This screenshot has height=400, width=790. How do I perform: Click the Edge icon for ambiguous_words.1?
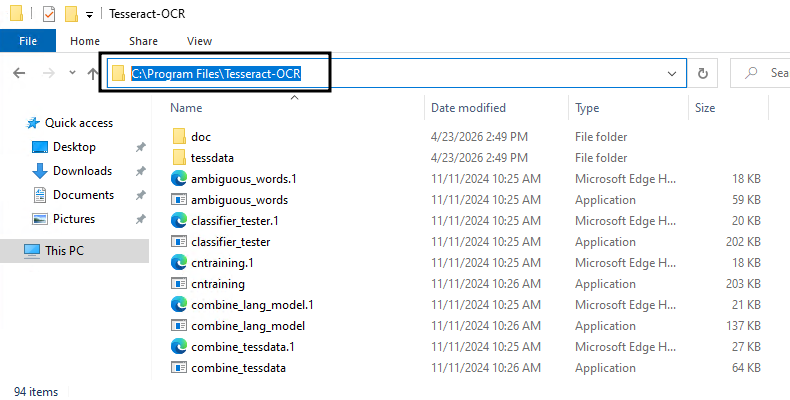point(179,179)
